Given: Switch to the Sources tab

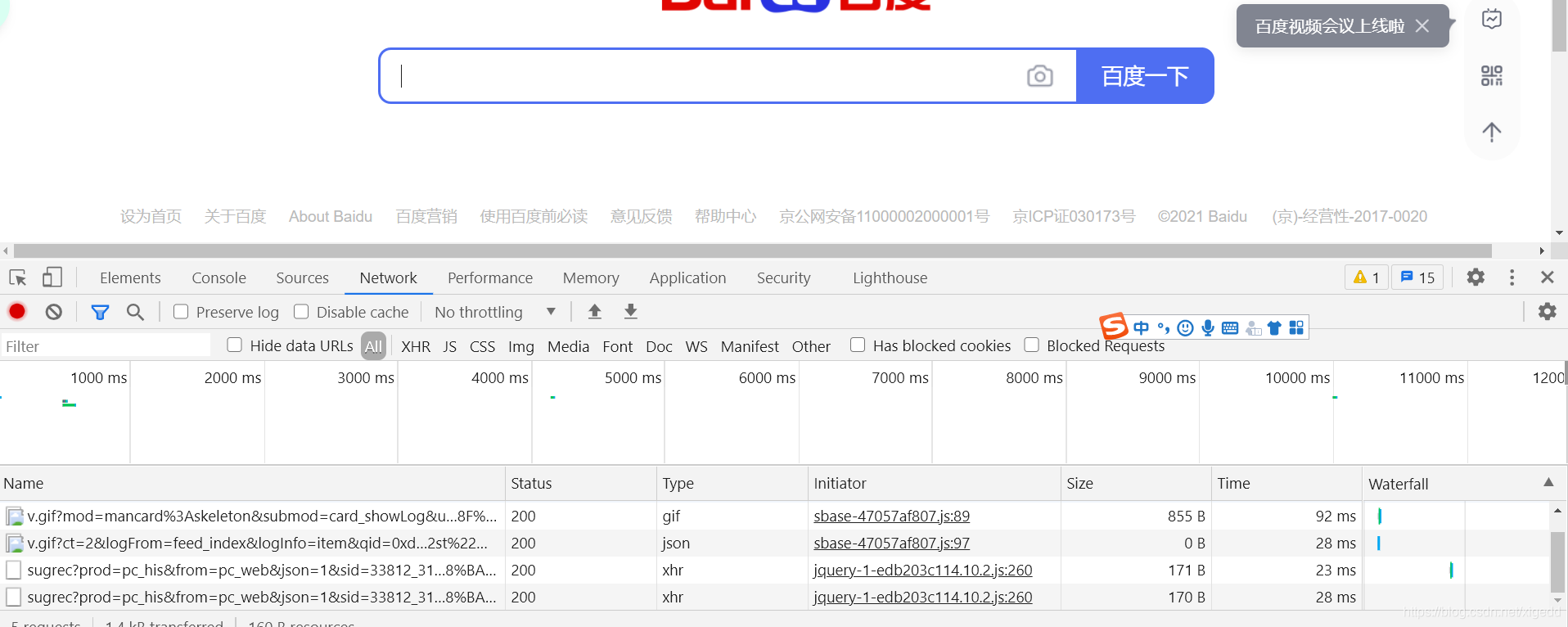Looking at the screenshot, I should pyautogui.click(x=302, y=278).
